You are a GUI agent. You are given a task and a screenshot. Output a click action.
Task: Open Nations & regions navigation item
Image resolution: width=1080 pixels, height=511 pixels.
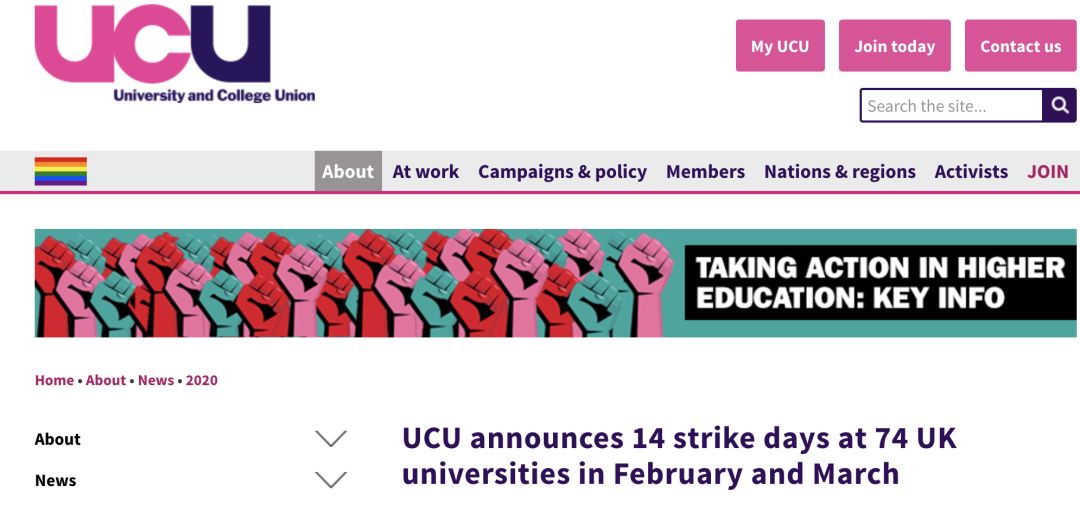[x=840, y=171]
